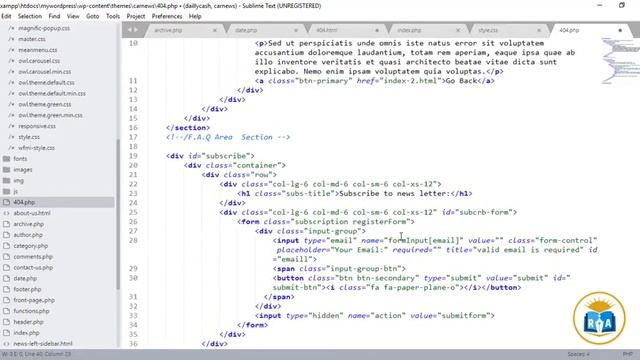Open the Edit menu
The height and width of the screenshot is (360, 640).
[6, 16]
